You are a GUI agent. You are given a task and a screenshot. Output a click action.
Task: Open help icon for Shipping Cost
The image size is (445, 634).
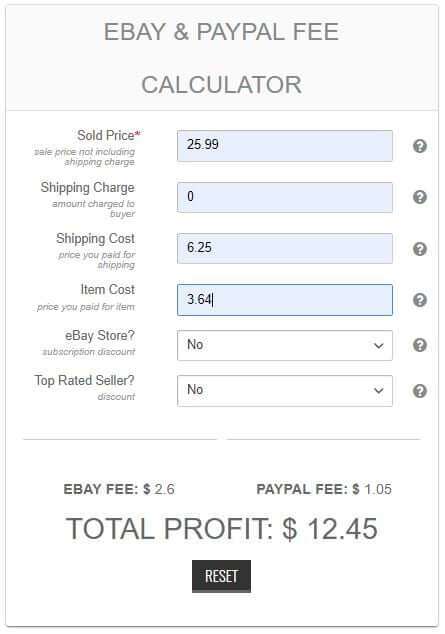click(420, 249)
